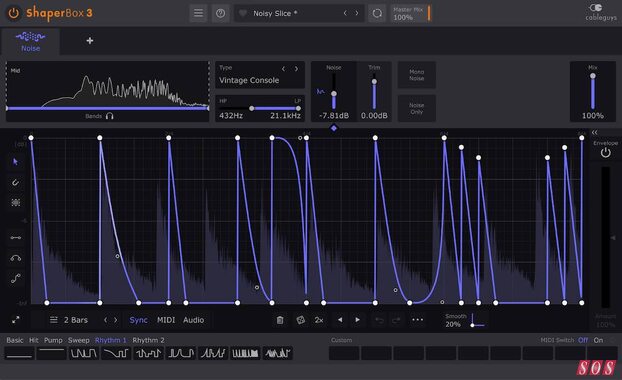The height and width of the screenshot is (380, 622).
Task: Set MIDI Switch to Off
Action: tap(583, 340)
